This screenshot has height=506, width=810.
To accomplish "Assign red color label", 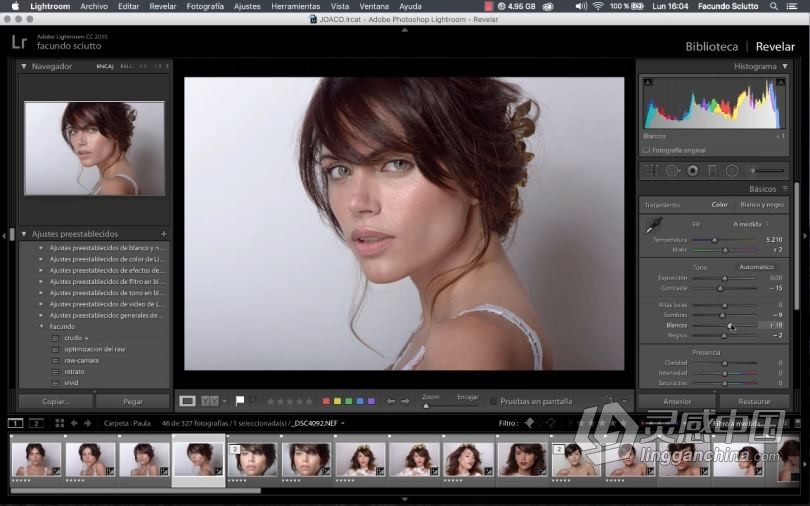I will click(326, 401).
